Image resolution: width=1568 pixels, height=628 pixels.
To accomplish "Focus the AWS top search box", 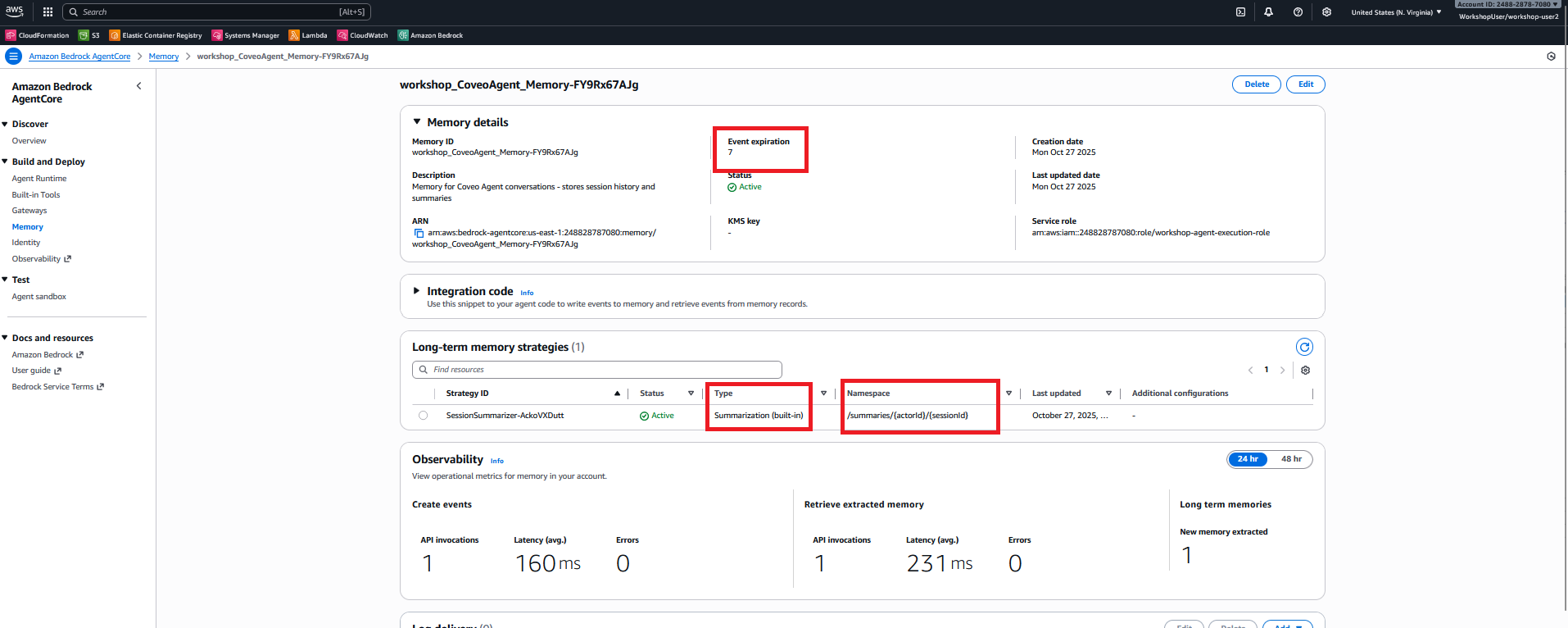I will pos(216,12).
